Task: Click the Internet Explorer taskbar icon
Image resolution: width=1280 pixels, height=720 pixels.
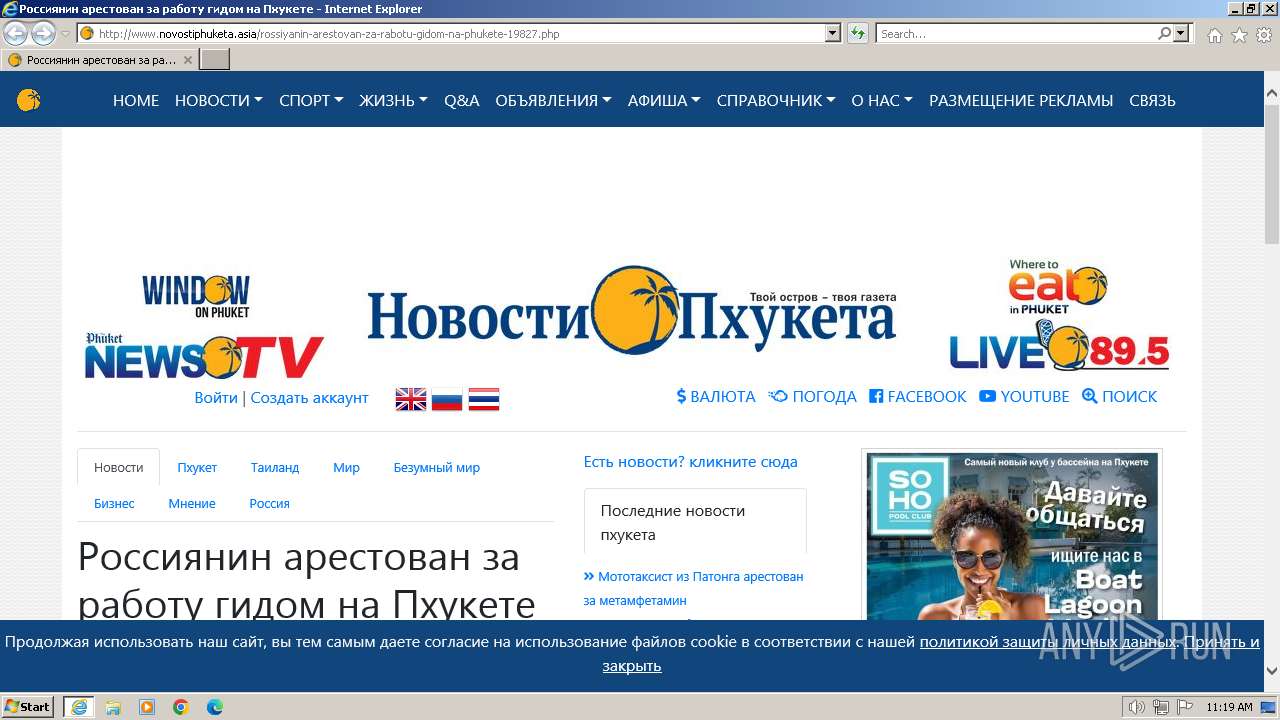Action: pos(79,707)
